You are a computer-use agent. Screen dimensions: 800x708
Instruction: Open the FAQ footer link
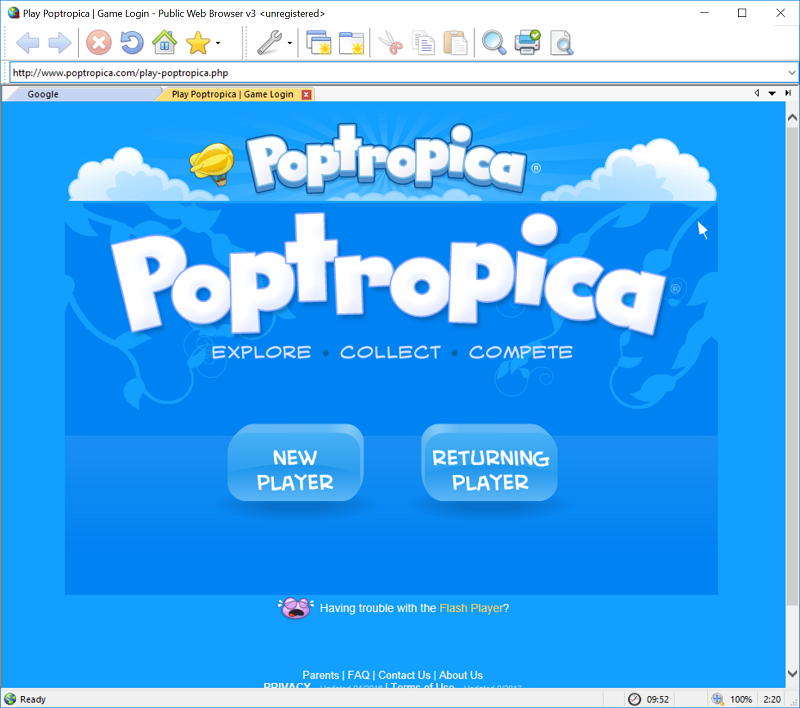point(359,675)
